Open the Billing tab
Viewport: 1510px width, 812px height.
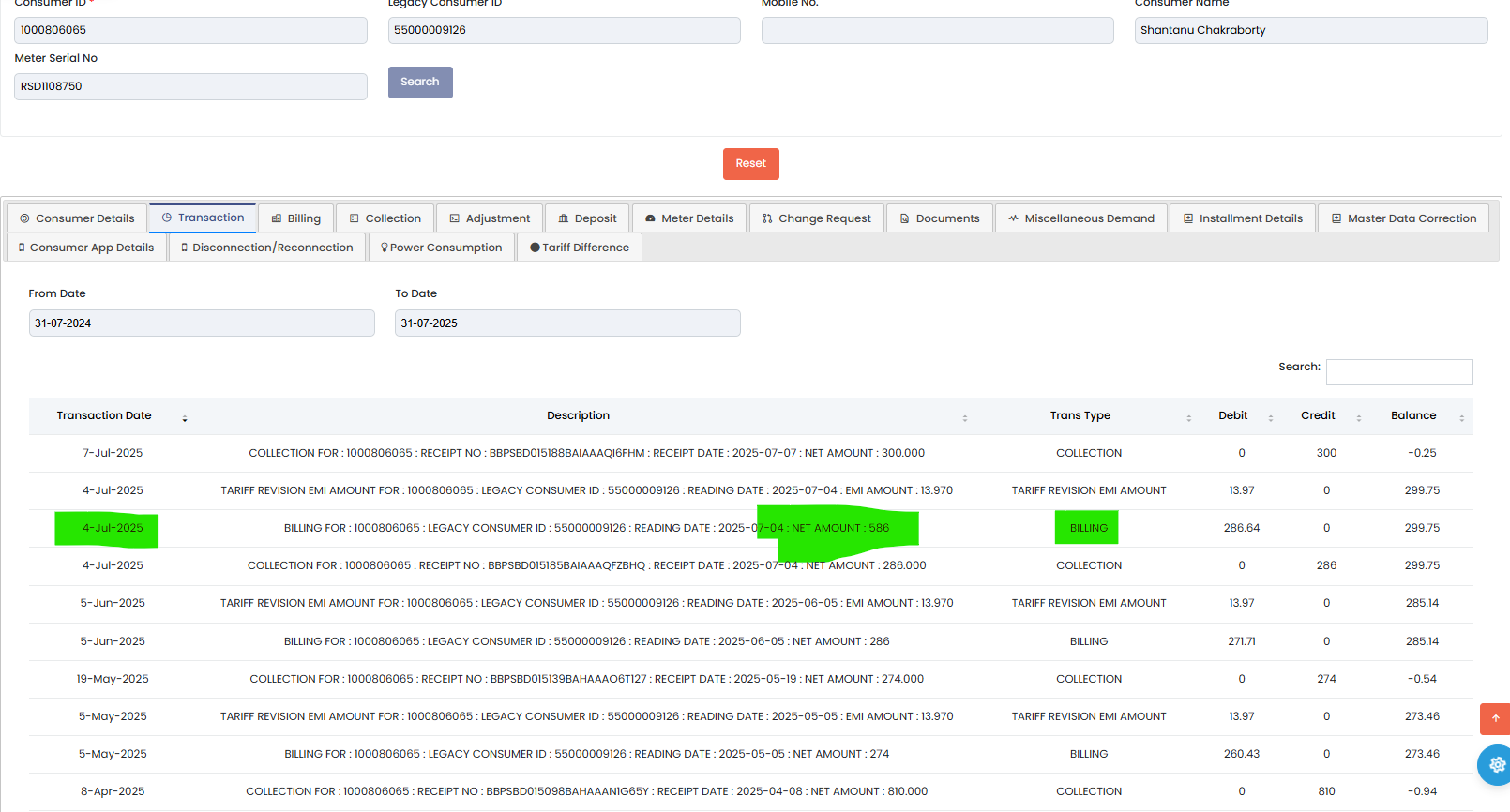click(x=296, y=218)
